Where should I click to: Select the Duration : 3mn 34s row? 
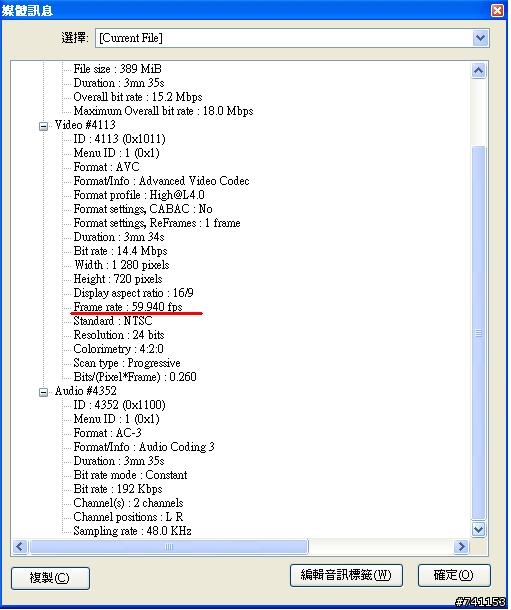[119, 237]
